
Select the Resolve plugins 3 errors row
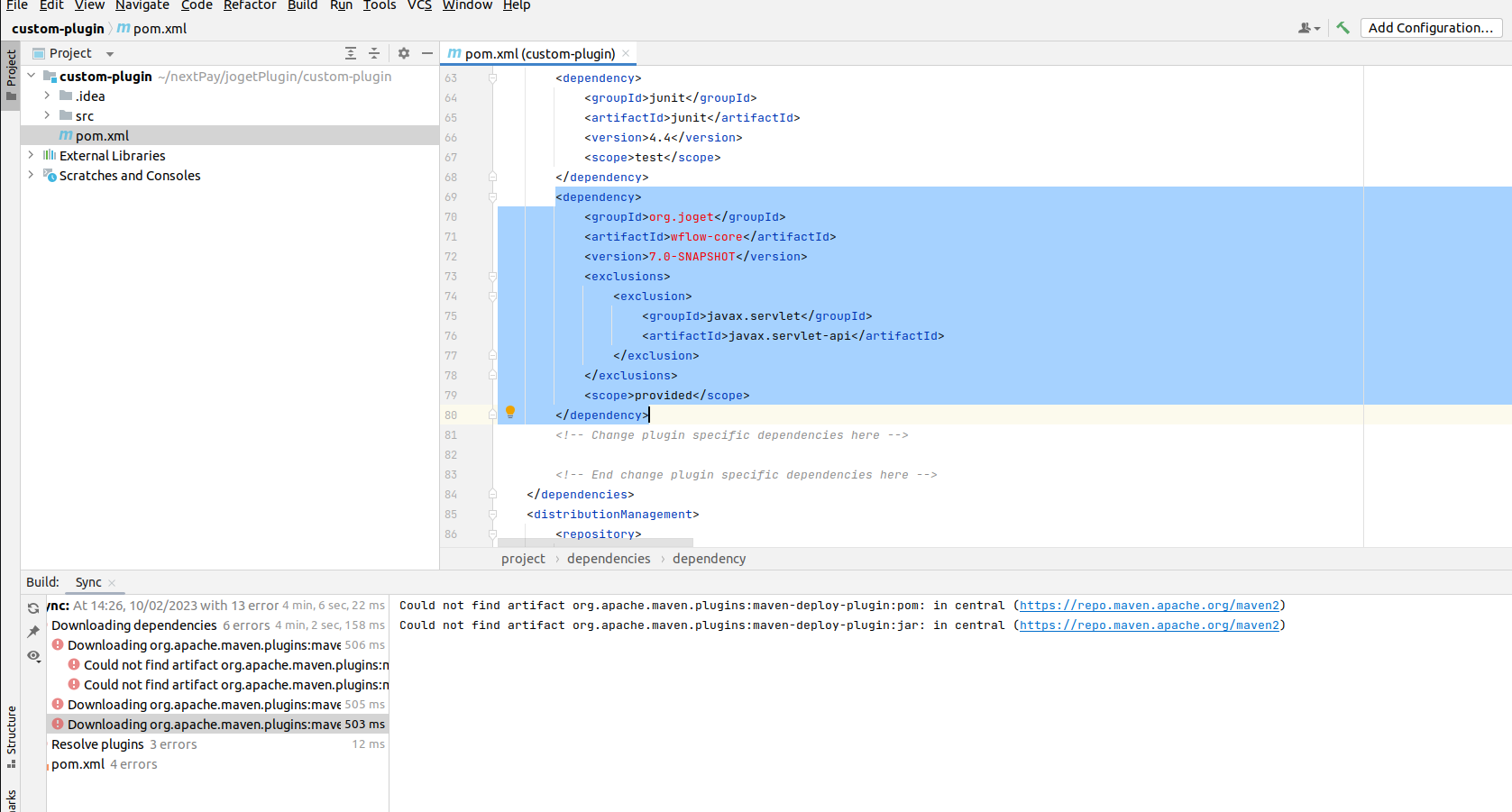tap(217, 744)
